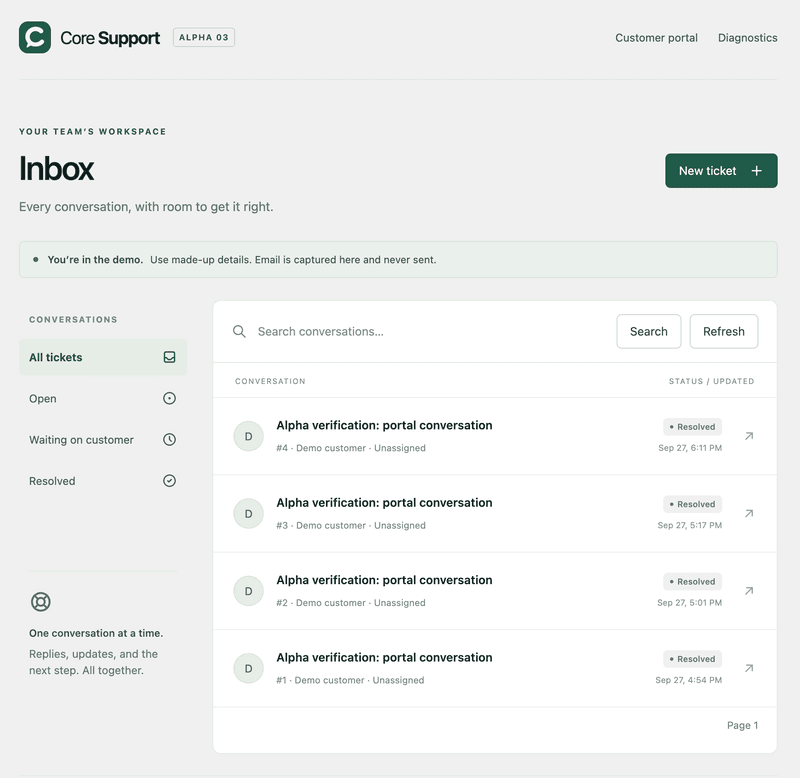
Task: Focus the Search conversations input field
Action: 432,332
